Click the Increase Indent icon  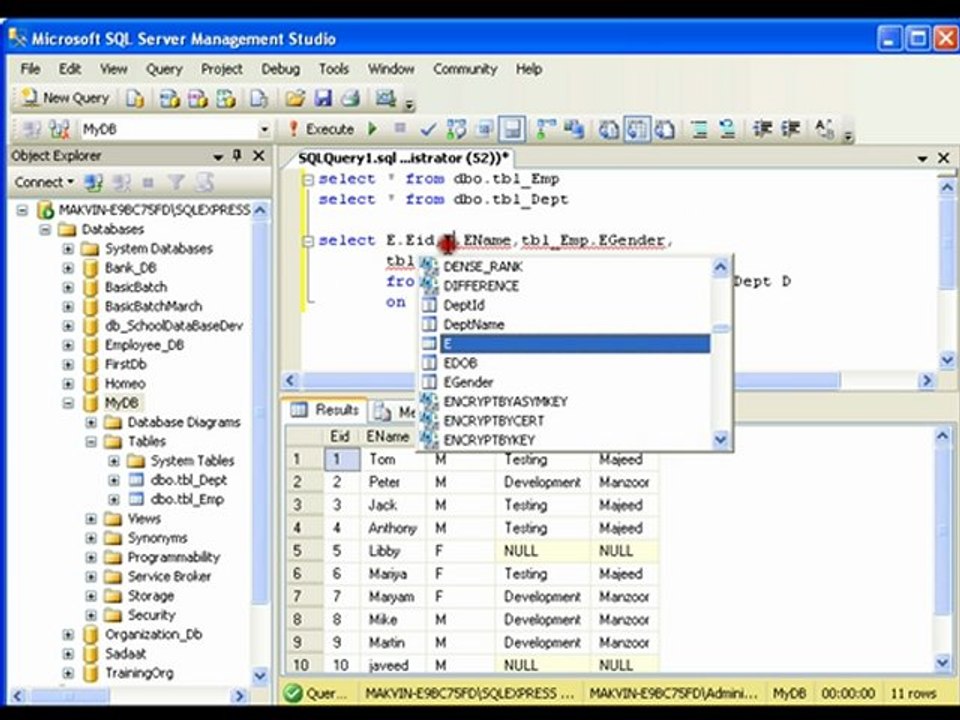790,129
